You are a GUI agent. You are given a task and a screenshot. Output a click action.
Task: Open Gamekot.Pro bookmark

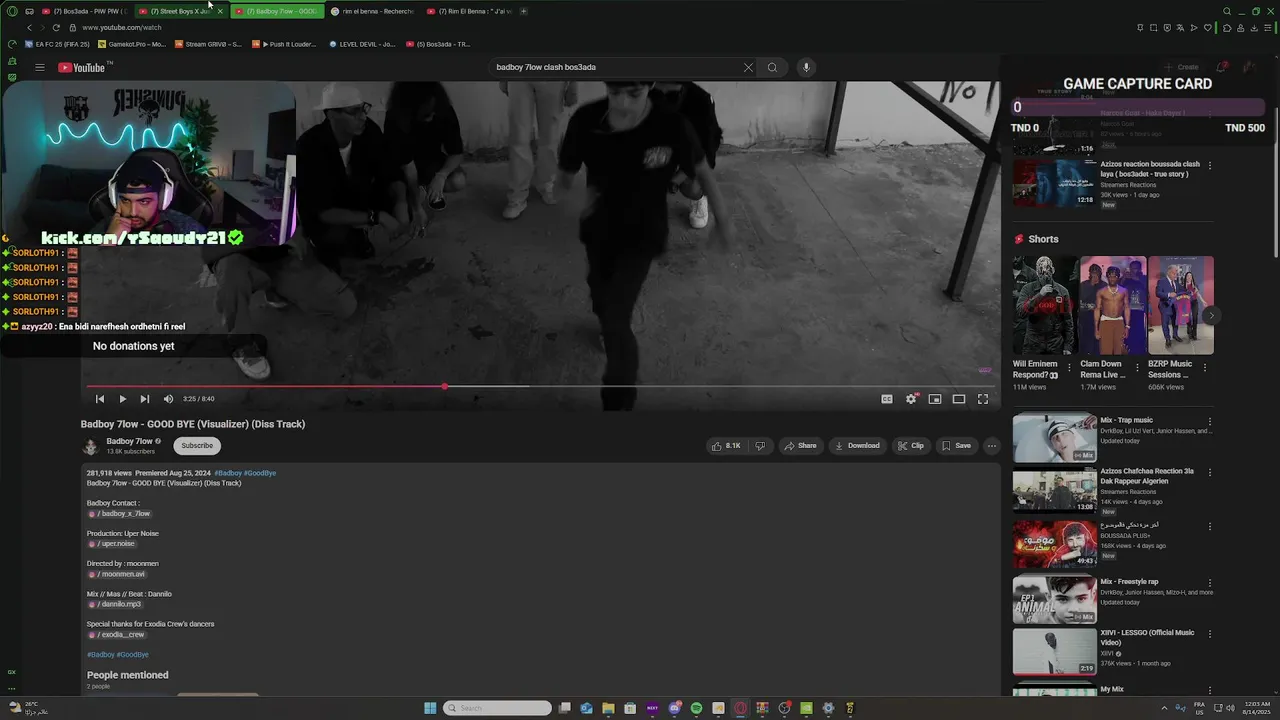[x=132, y=44]
